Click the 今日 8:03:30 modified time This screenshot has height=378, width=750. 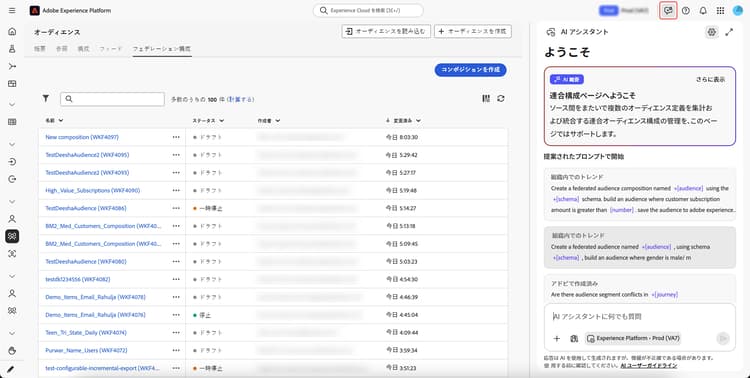[402, 137]
